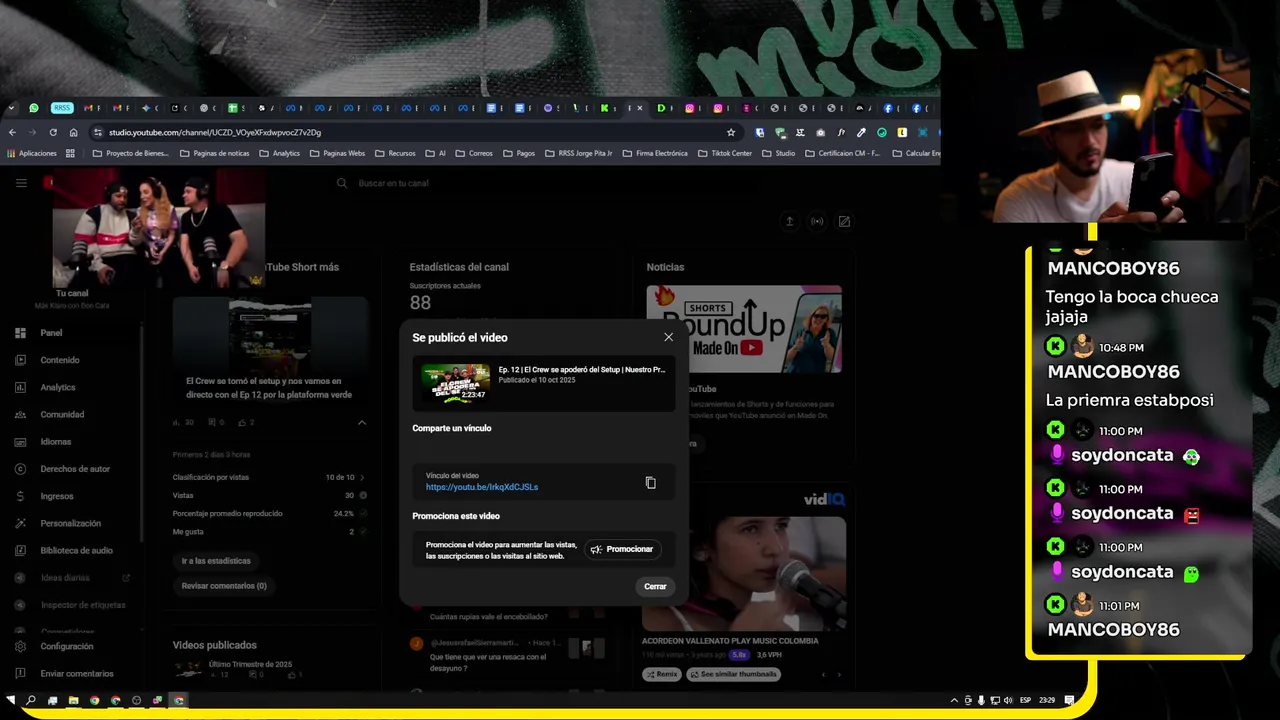Open the browser tab search chevron
Viewport: 1280px width, 720px height.
click(11, 108)
